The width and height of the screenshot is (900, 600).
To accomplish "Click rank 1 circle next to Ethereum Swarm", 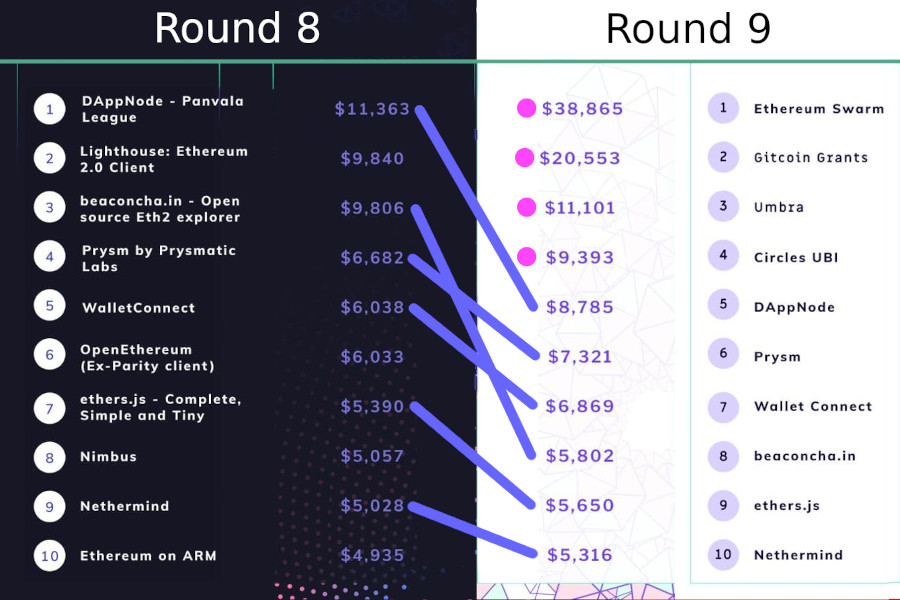I will click(x=723, y=108).
